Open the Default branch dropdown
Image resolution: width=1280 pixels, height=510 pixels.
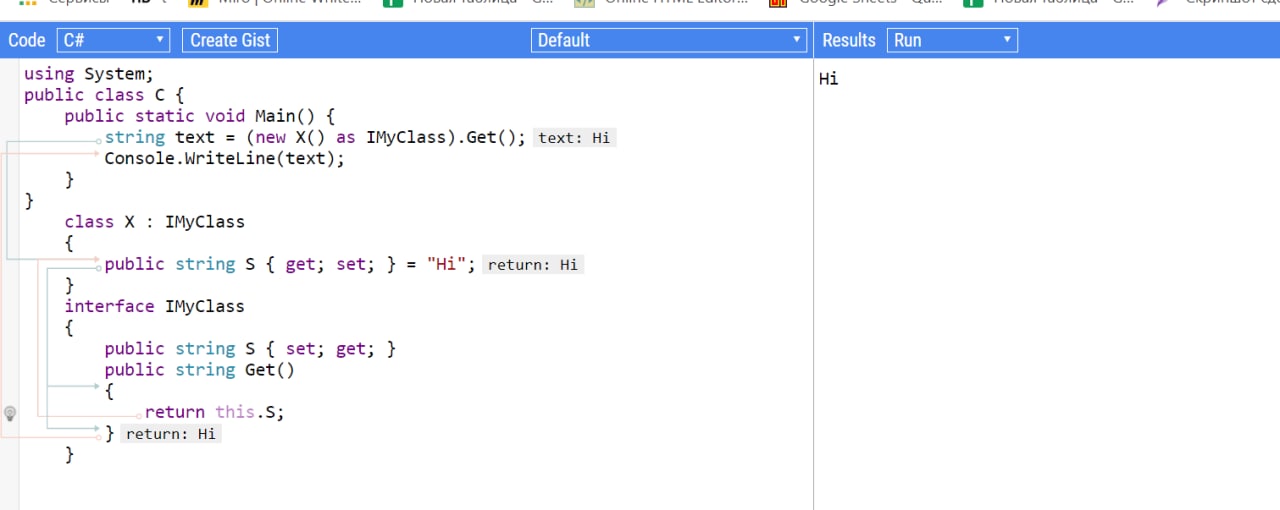(x=668, y=40)
